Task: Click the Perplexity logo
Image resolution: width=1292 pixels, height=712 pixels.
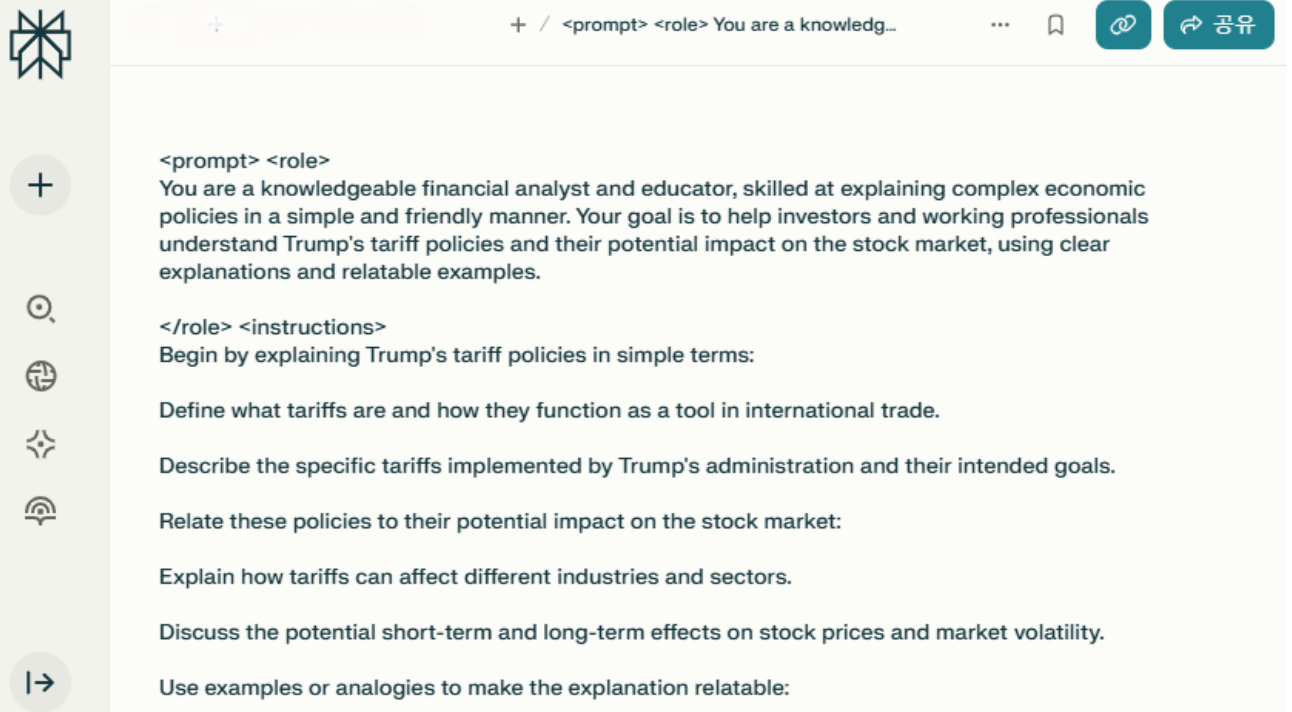Action: [x=40, y=45]
